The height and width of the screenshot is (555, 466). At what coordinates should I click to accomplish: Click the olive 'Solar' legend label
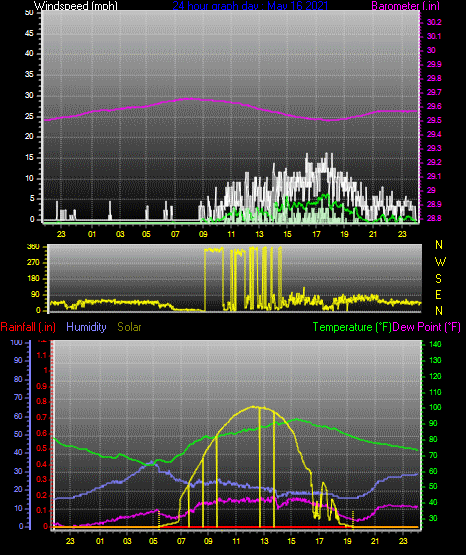pyautogui.click(x=130, y=327)
